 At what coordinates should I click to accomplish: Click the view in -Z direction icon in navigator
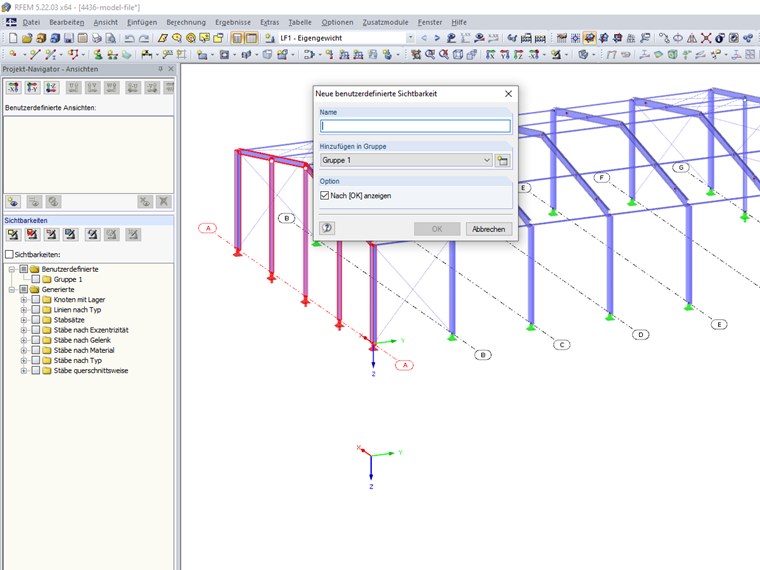click(x=51, y=88)
